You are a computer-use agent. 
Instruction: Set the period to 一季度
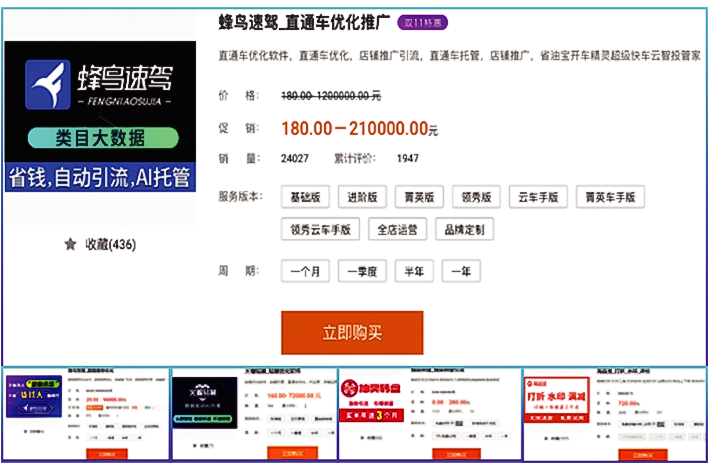coord(368,271)
